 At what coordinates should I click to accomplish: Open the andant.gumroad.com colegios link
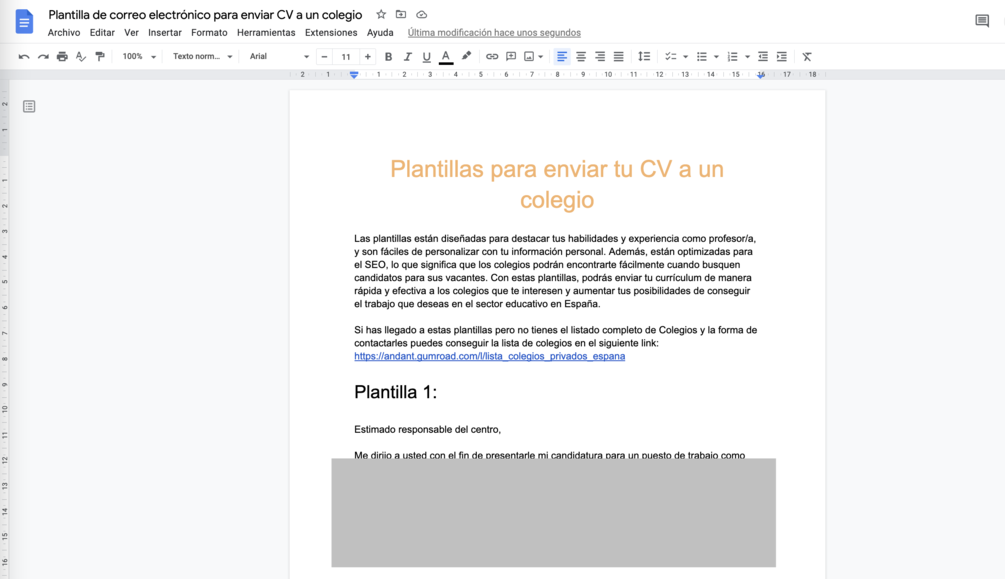click(490, 356)
